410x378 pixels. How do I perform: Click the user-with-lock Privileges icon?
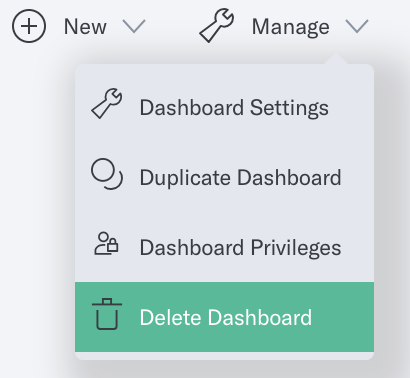pos(106,244)
